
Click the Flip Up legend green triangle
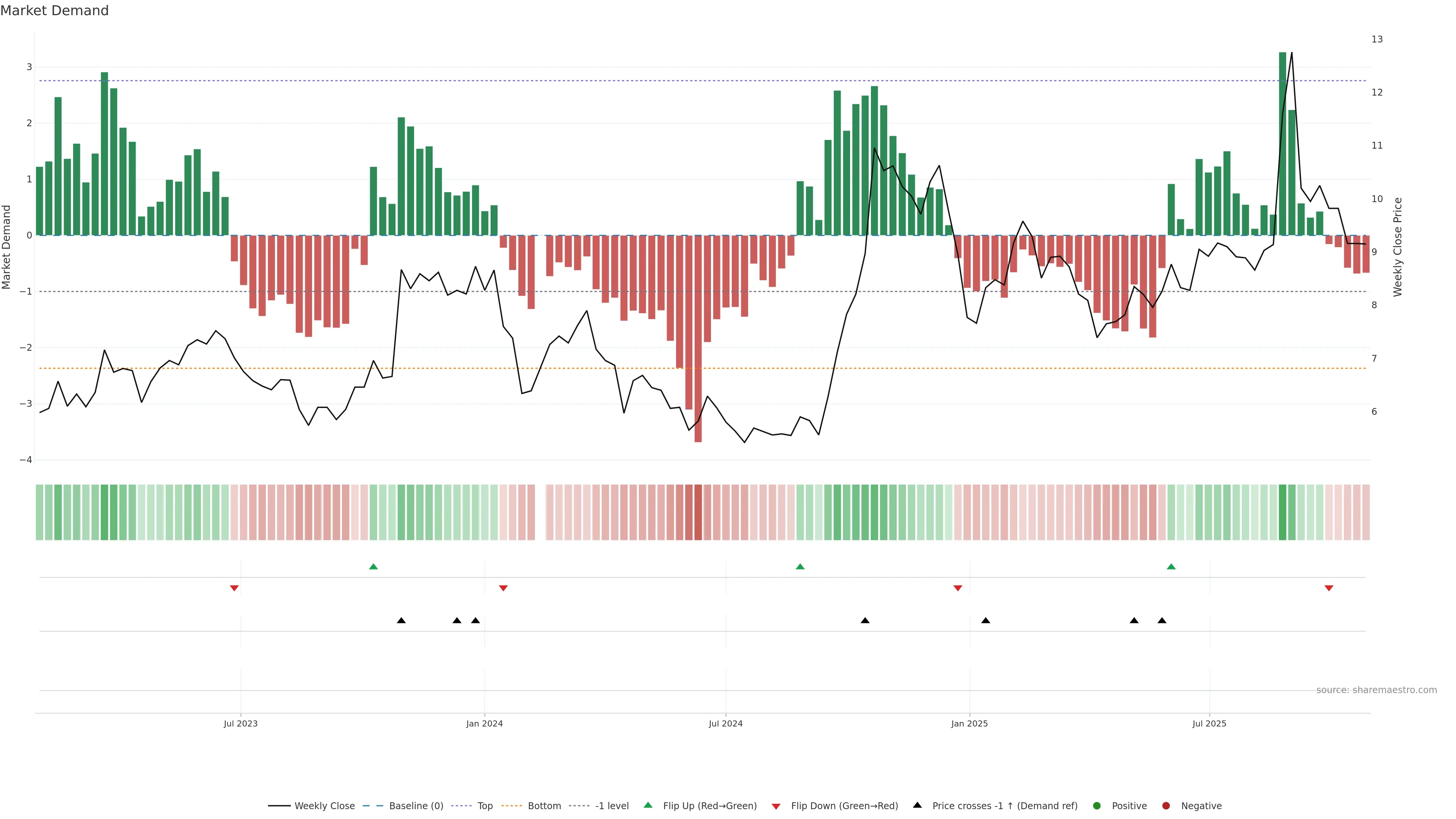(648, 805)
